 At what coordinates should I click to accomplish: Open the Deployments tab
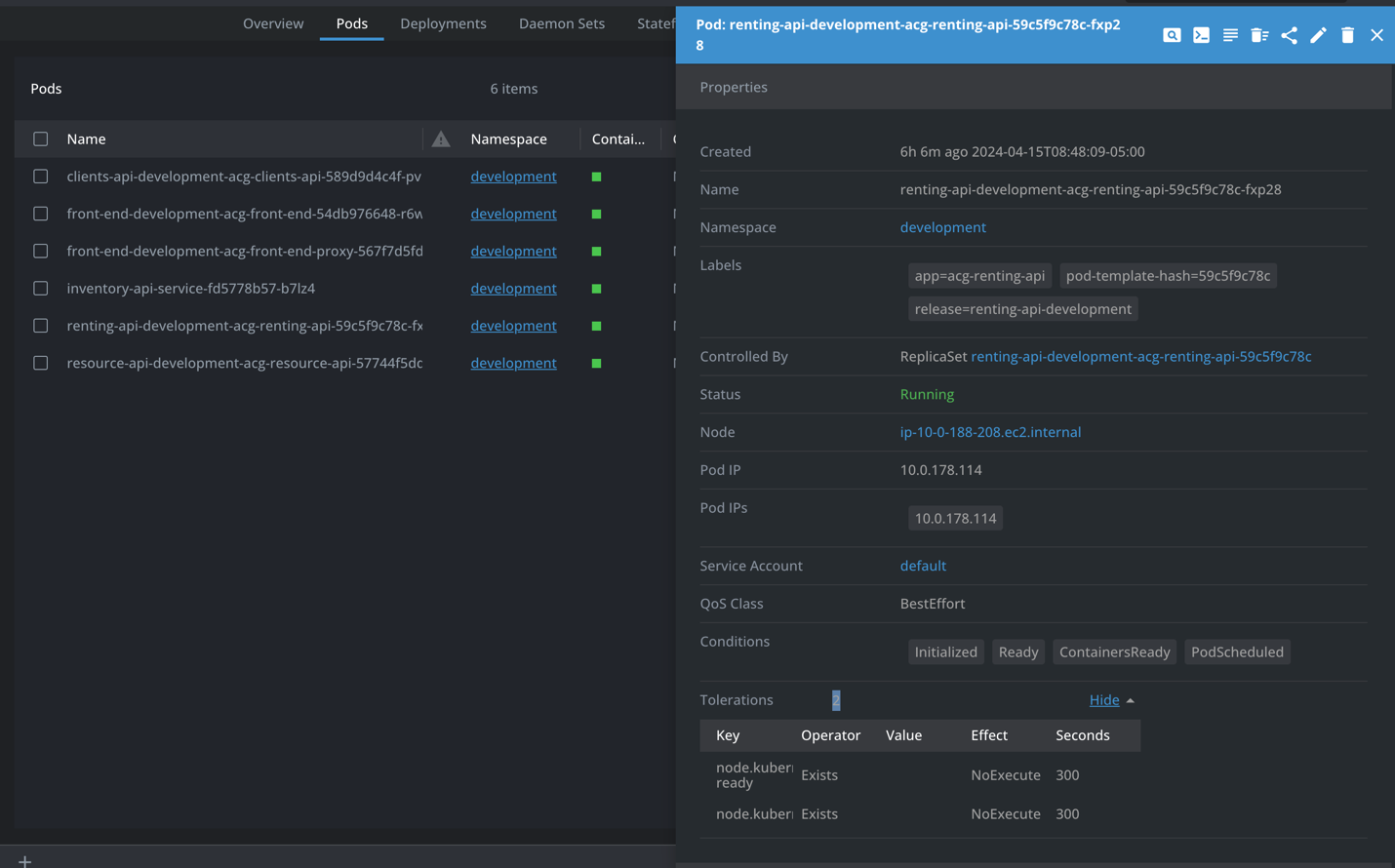443,23
